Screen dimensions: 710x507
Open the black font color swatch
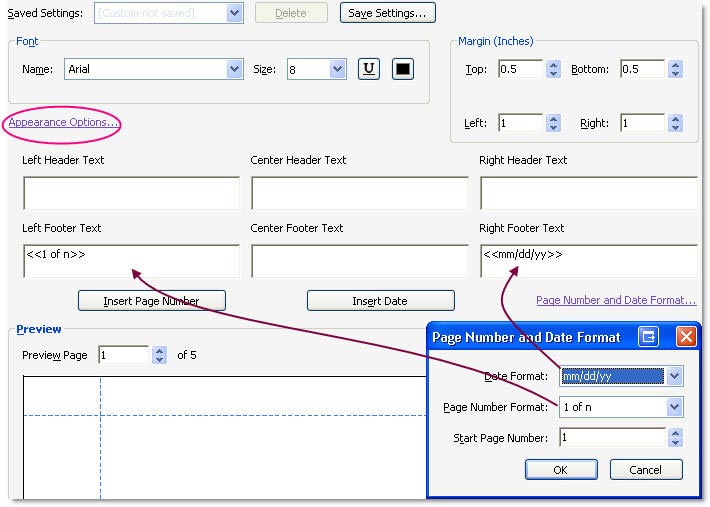(x=402, y=70)
